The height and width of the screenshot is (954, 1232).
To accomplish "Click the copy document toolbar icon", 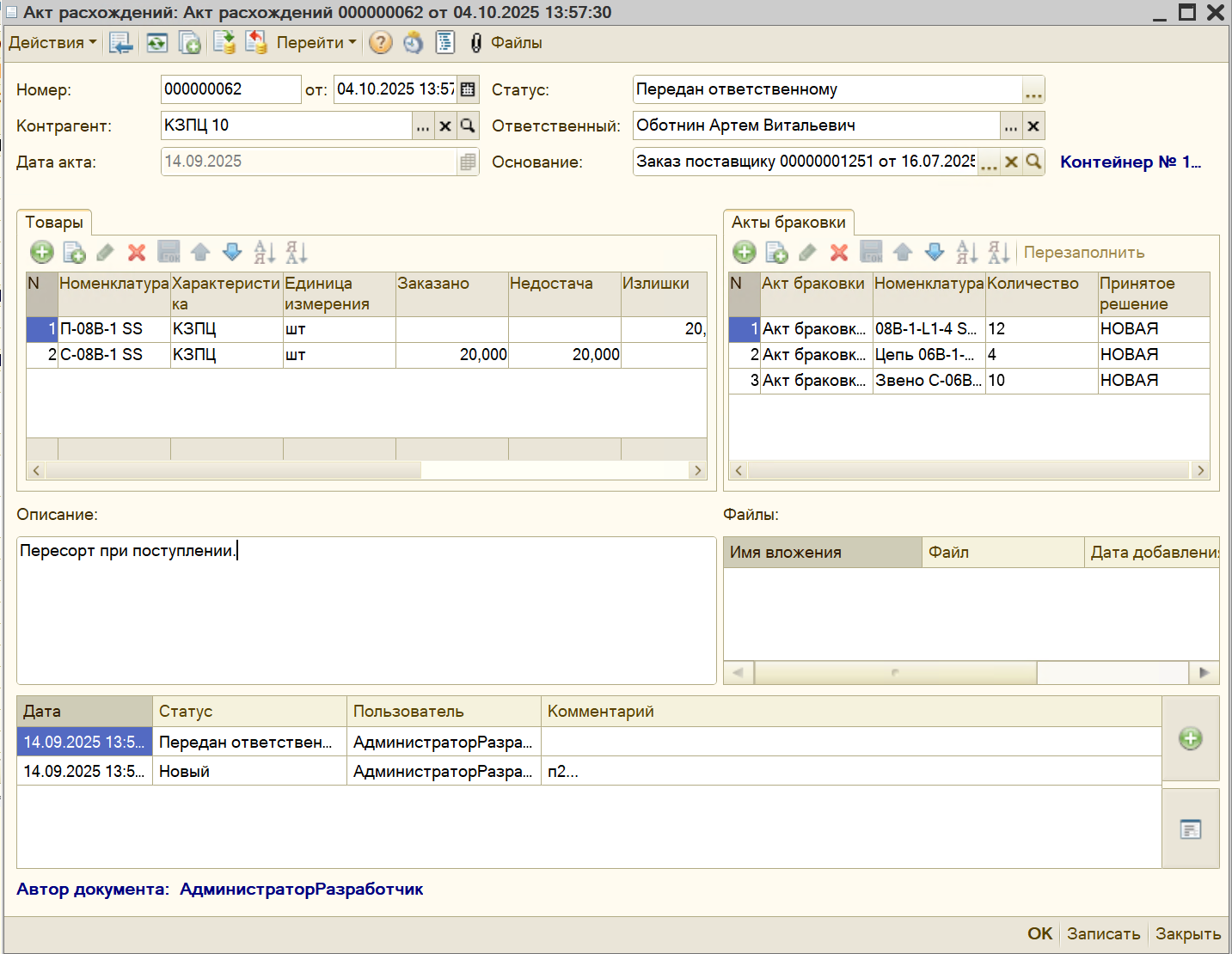I will 190,42.
